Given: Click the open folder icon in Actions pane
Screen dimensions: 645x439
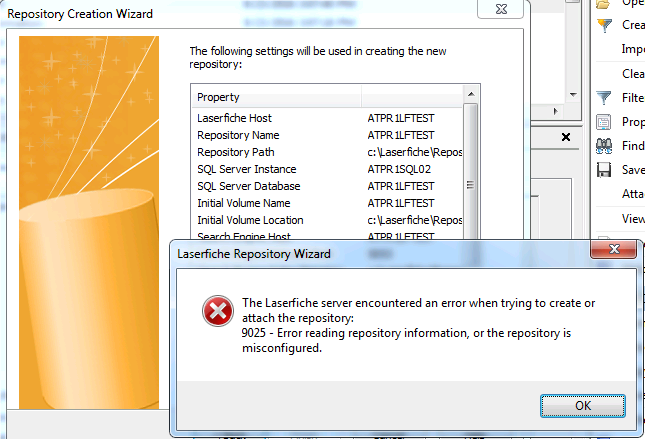Looking at the screenshot, I should point(603,4).
